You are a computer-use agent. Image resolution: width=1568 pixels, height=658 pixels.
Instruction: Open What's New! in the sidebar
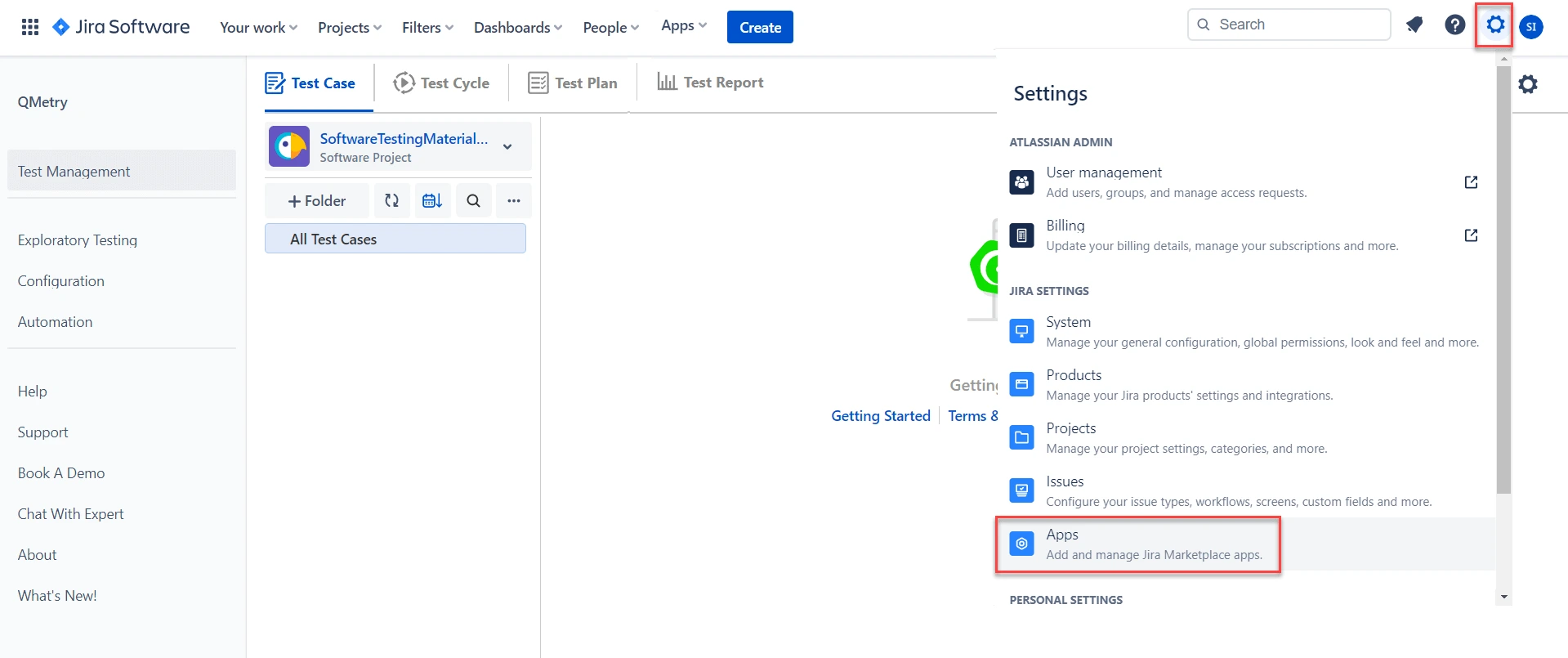(57, 595)
